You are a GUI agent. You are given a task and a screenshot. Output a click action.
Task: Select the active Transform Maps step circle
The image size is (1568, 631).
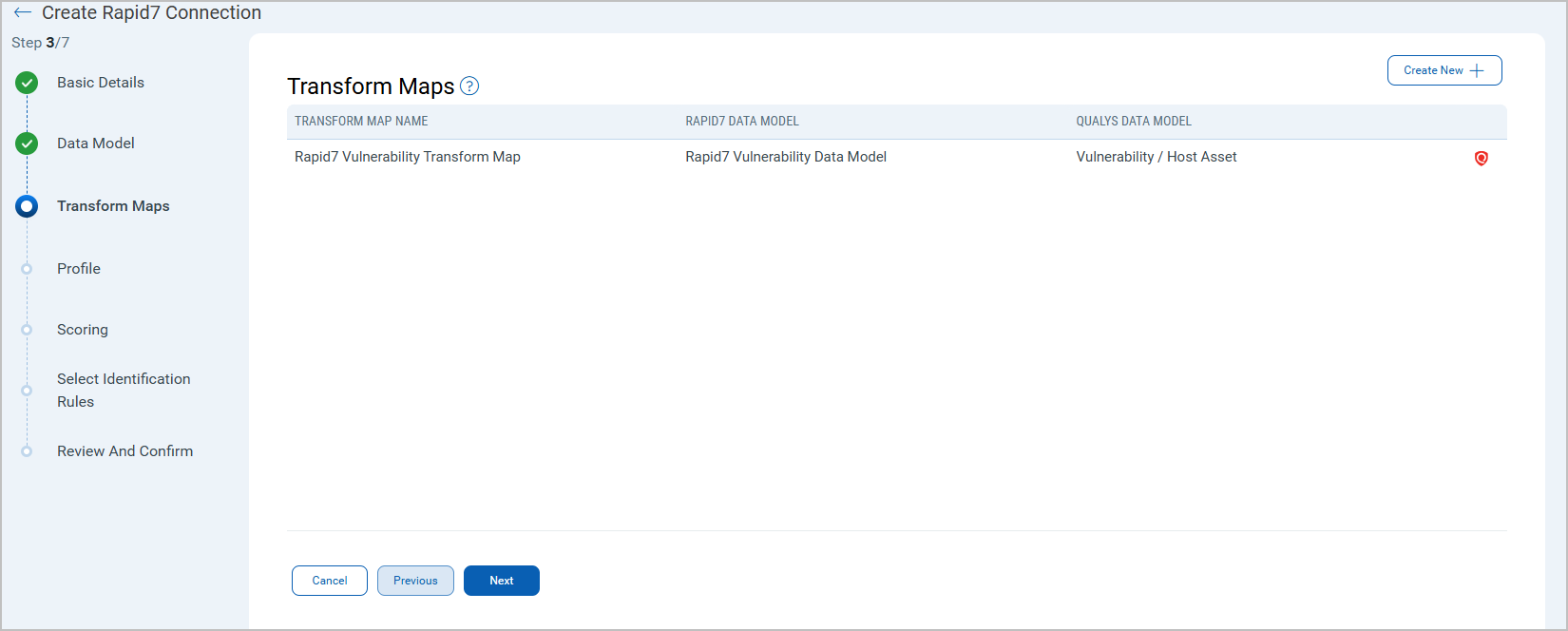[x=27, y=206]
